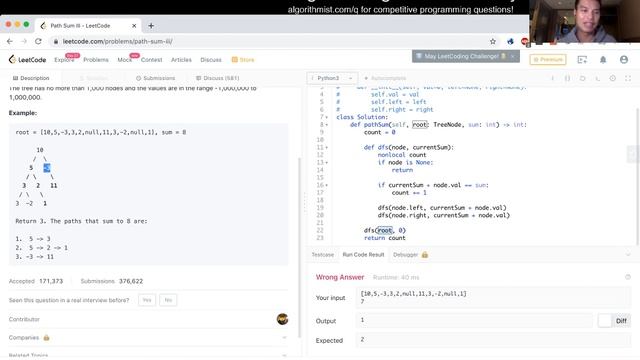Click the highlighted -3 tree node
The width and height of the screenshot is (640, 360).
47,168
